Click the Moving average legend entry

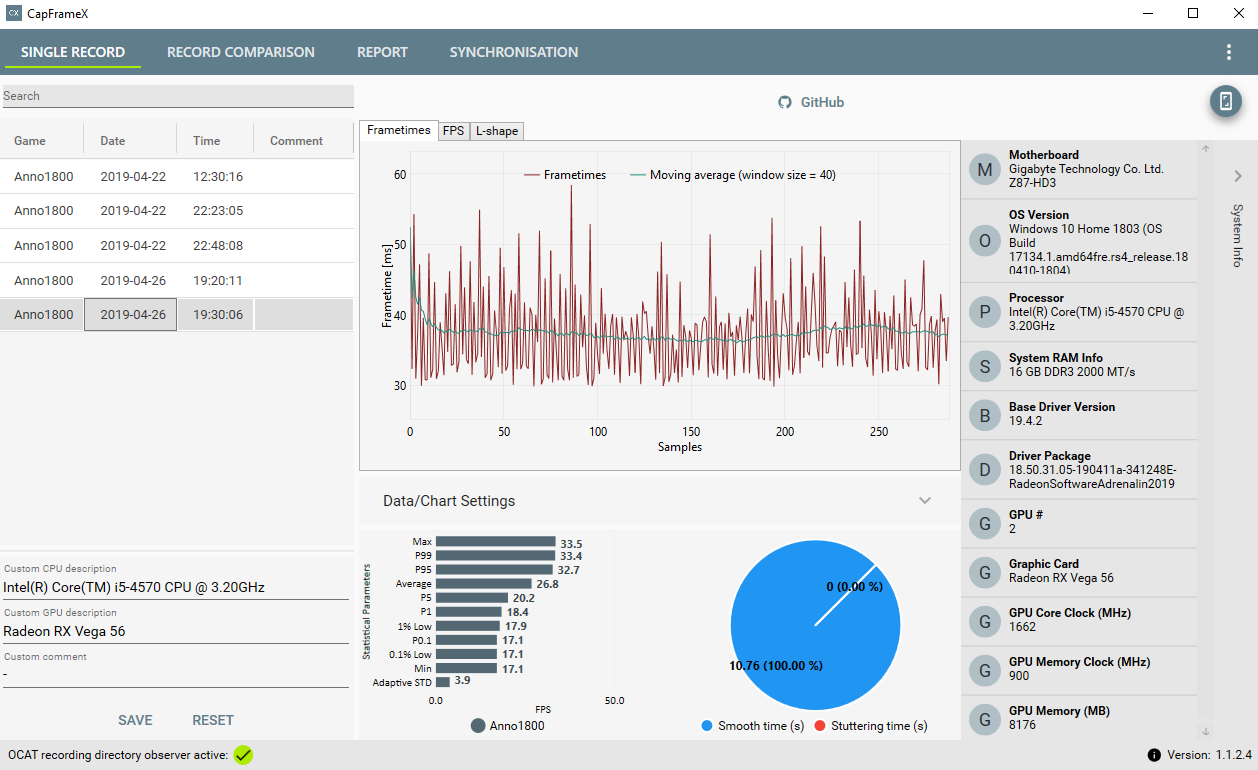(x=733, y=175)
